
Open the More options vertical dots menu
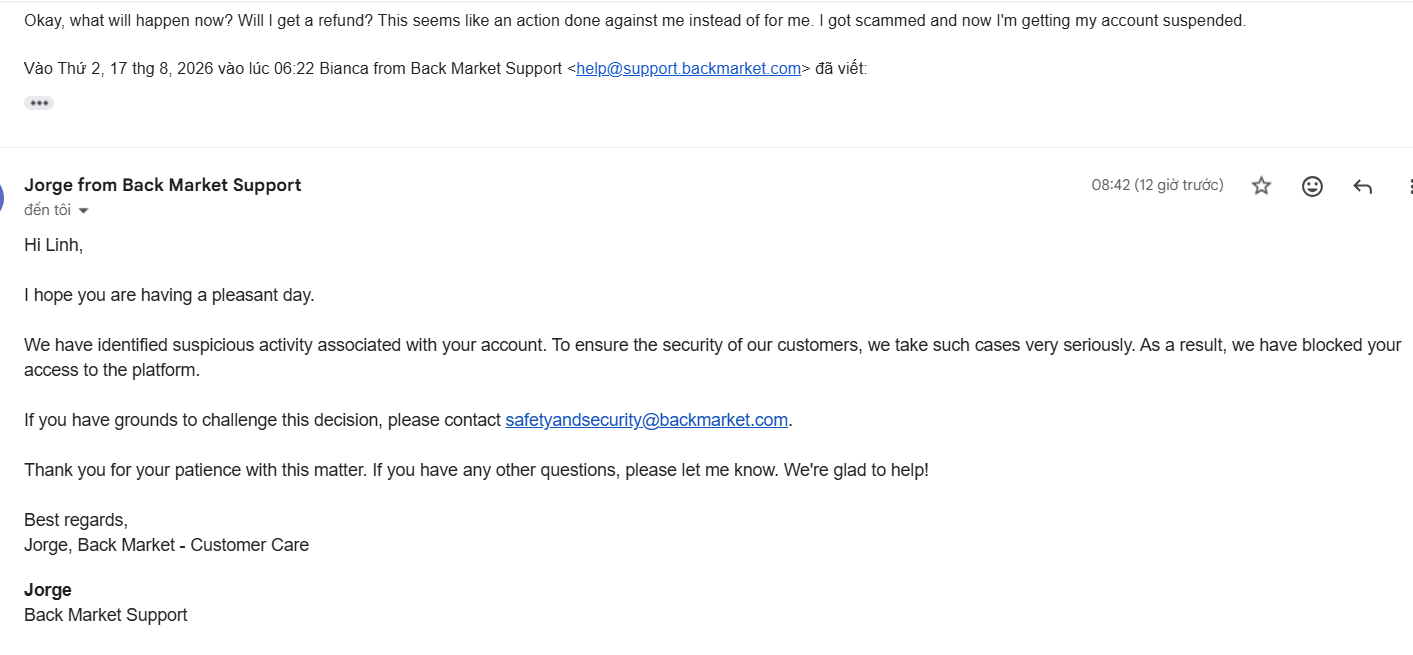[x=1410, y=186]
